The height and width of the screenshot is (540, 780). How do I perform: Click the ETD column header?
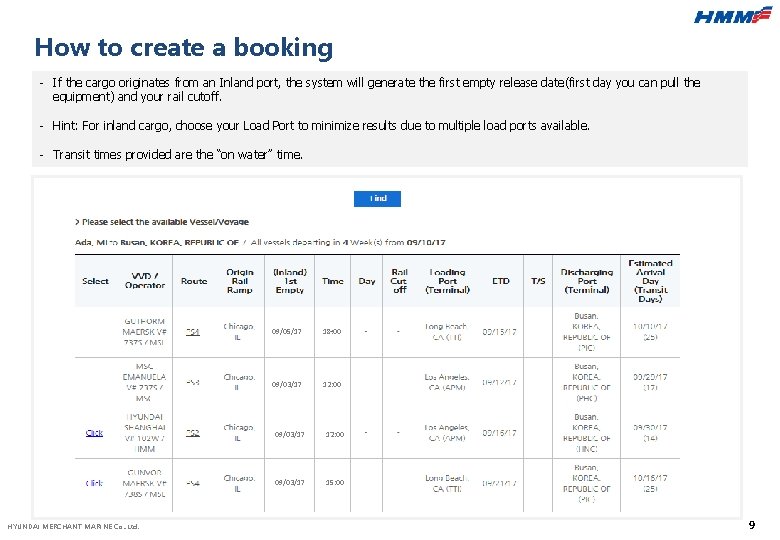[501, 281]
